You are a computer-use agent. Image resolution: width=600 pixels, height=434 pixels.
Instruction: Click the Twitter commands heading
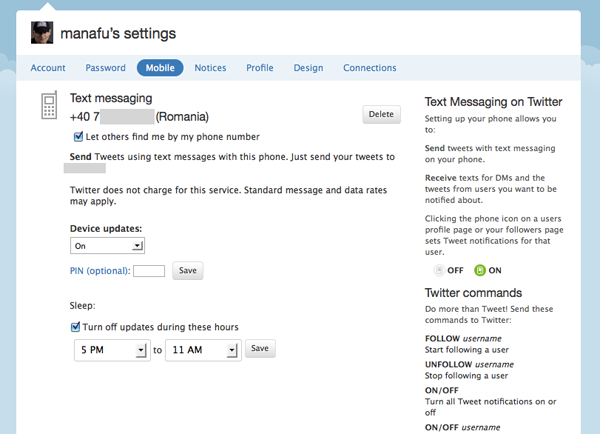tap(473, 293)
